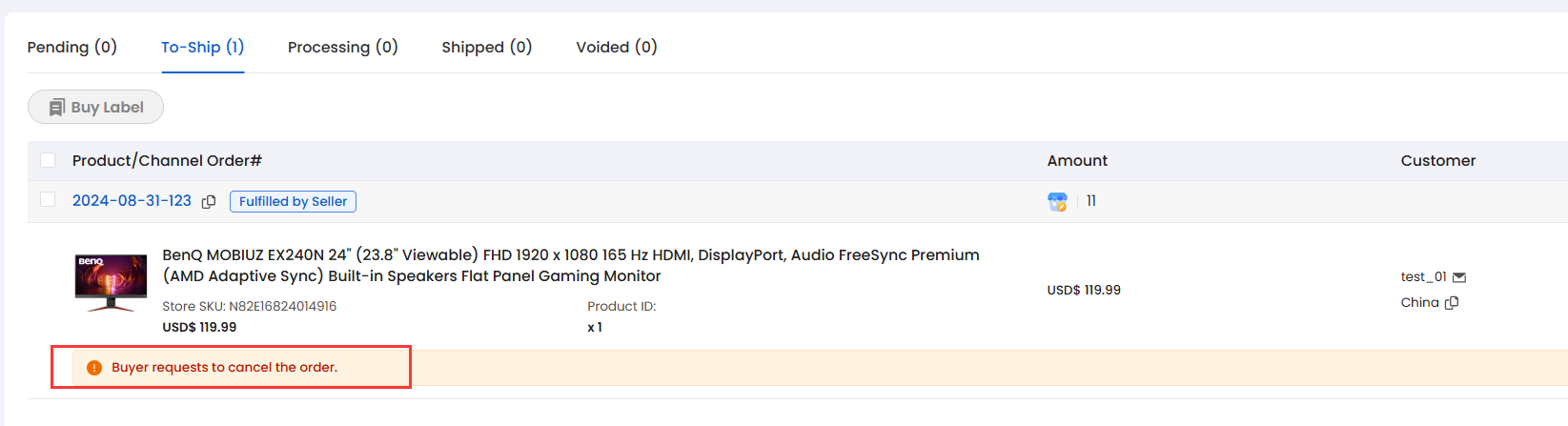Go to the Shipped (0) tab
Viewport: 1568px width, 426px height.
[487, 47]
